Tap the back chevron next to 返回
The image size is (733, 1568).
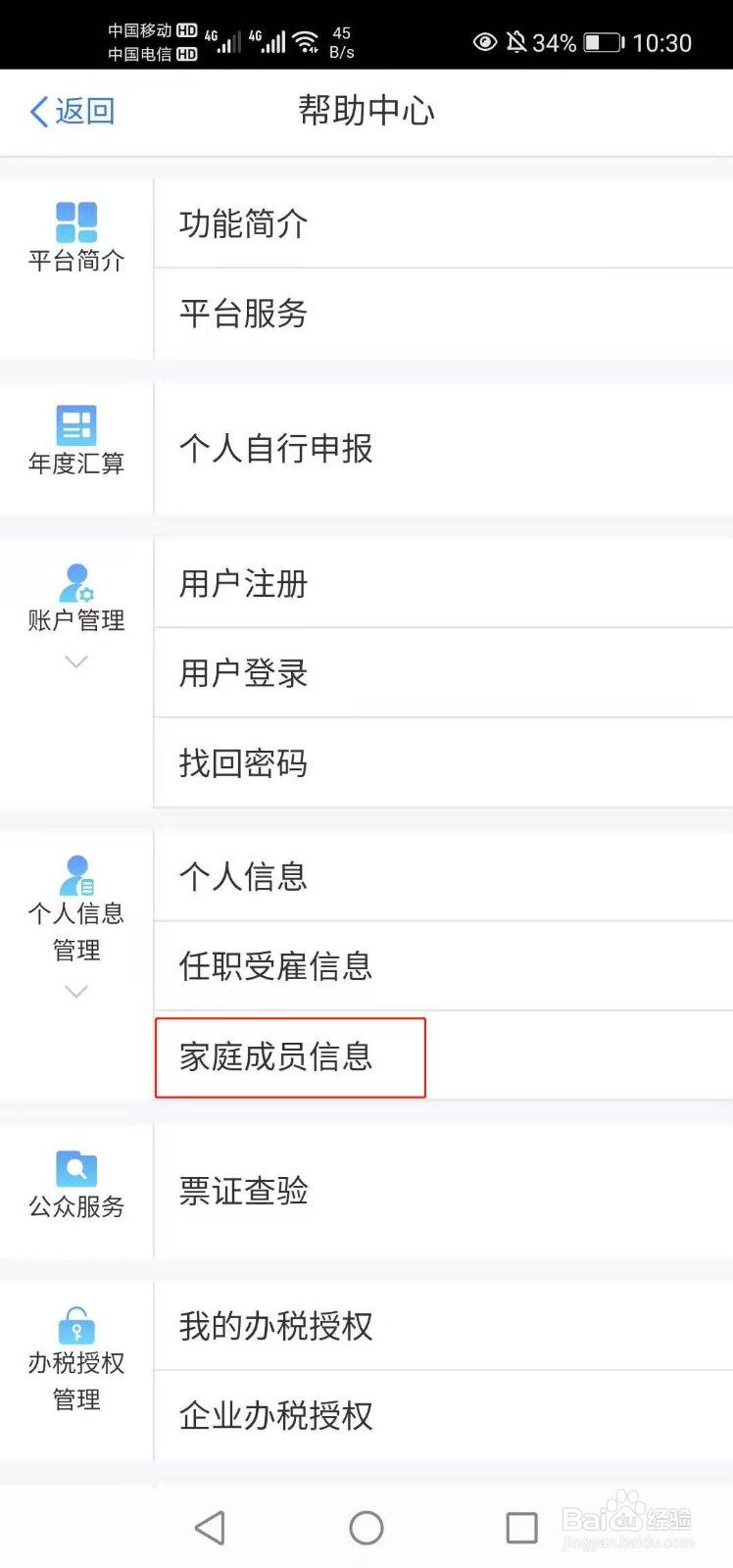click(x=36, y=111)
